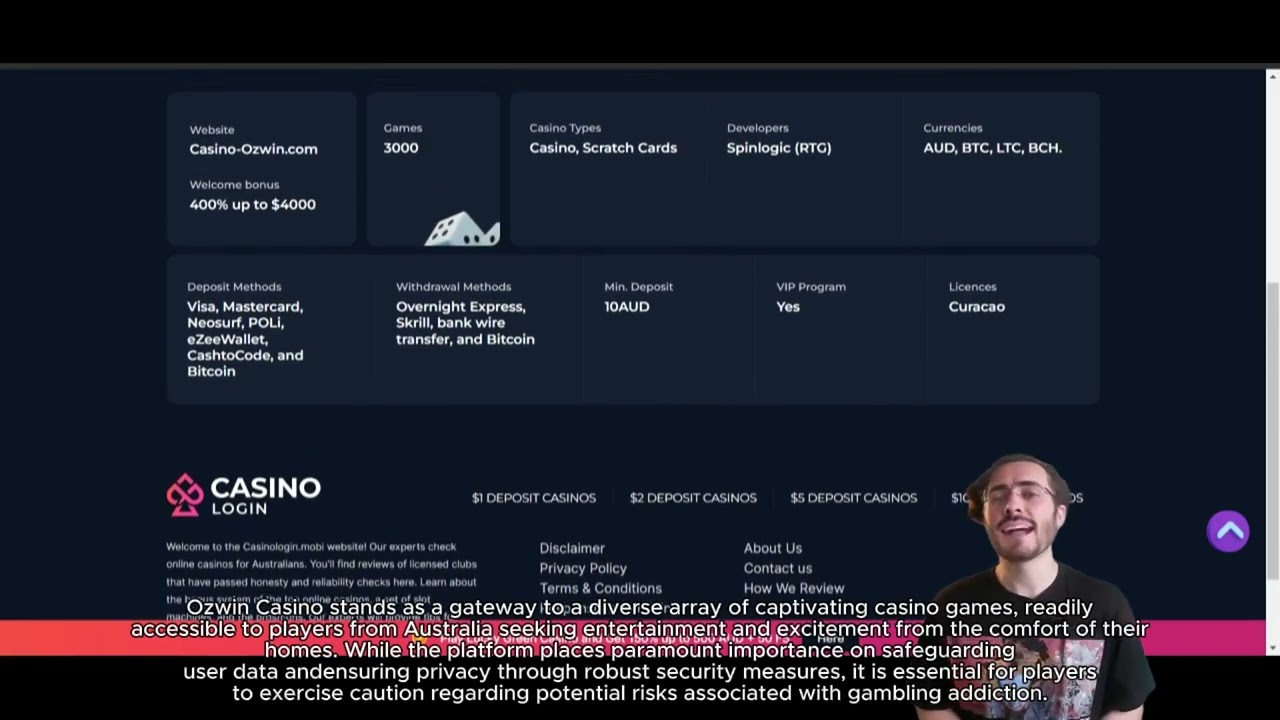Open the $5 Deposit Casinos menu link
Viewport: 1280px width, 720px height.
pyautogui.click(x=853, y=497)
